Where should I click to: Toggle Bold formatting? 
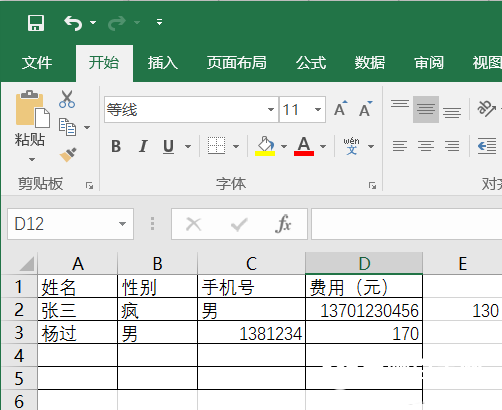(x=116, y=146)
